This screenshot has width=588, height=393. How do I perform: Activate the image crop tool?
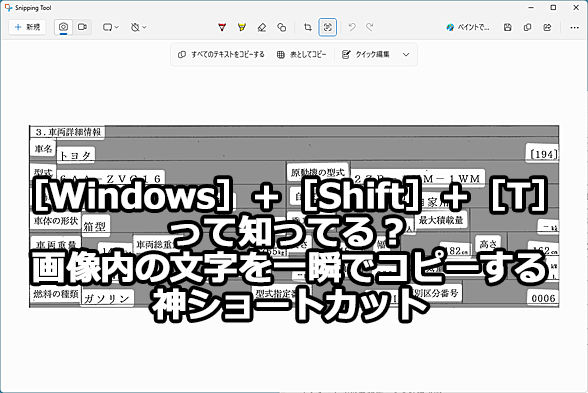(308, 27)
